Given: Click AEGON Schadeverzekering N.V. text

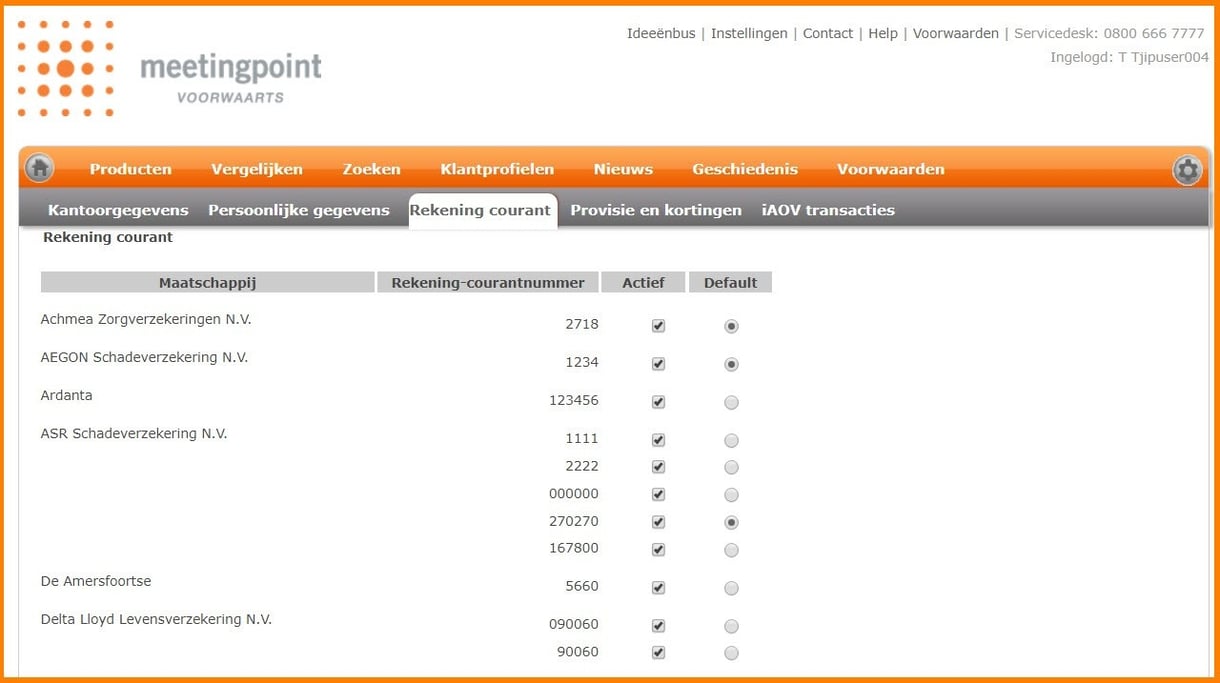Looking at the screenshot, I should coord(144,357).
